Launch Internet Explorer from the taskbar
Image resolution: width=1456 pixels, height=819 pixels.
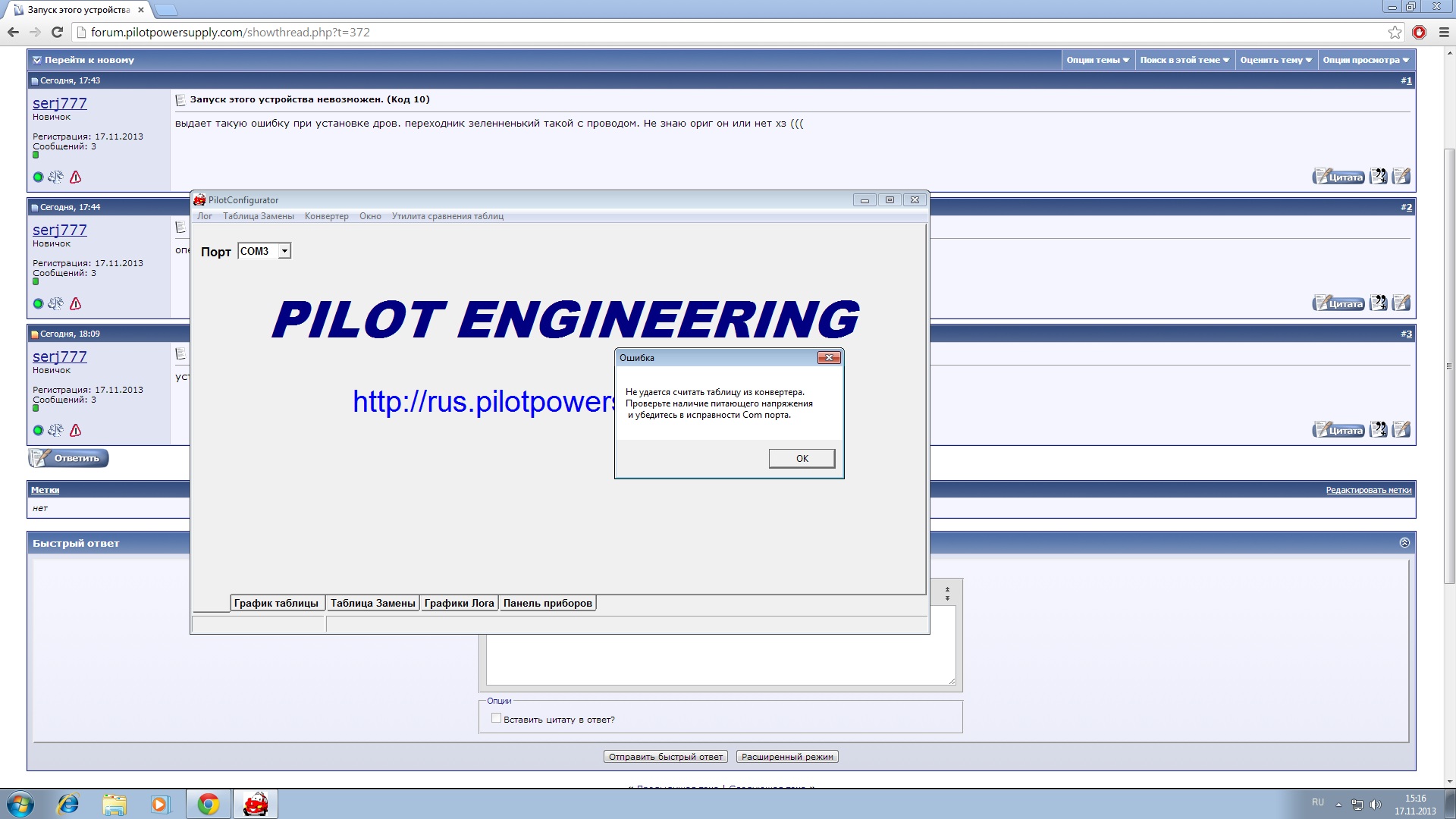(68, 804)
